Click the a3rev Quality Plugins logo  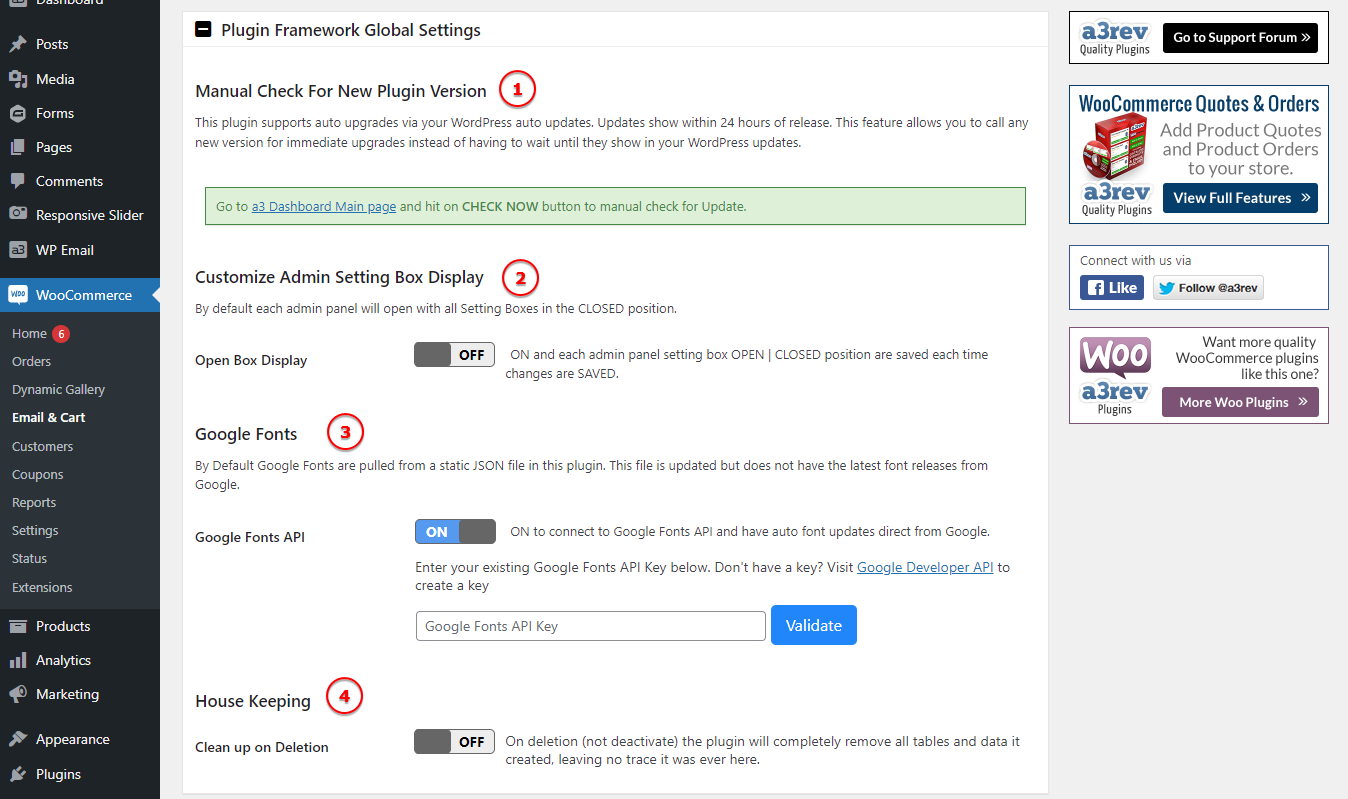point(1115,38)
